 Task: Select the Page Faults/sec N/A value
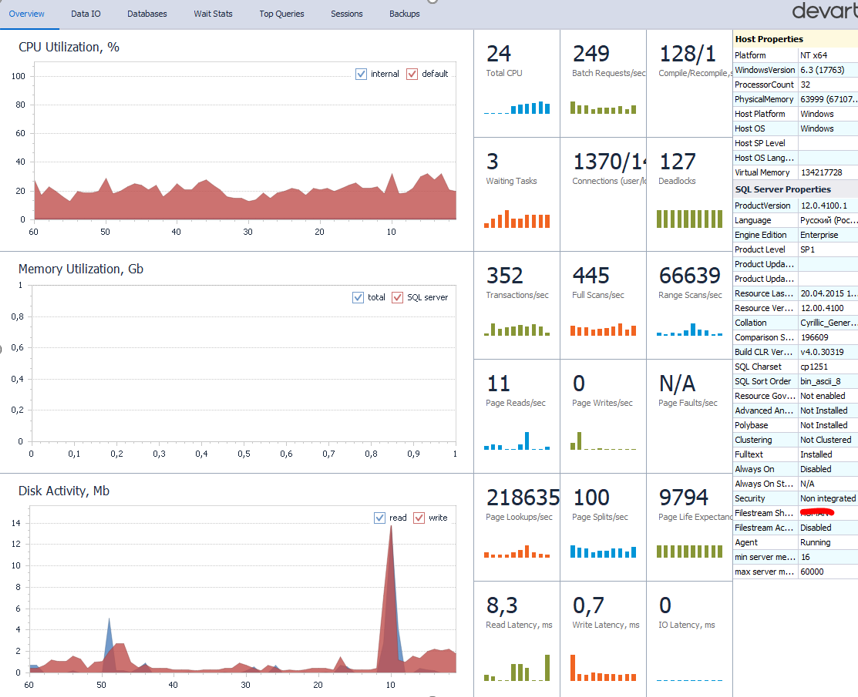(x=677, y=384)
